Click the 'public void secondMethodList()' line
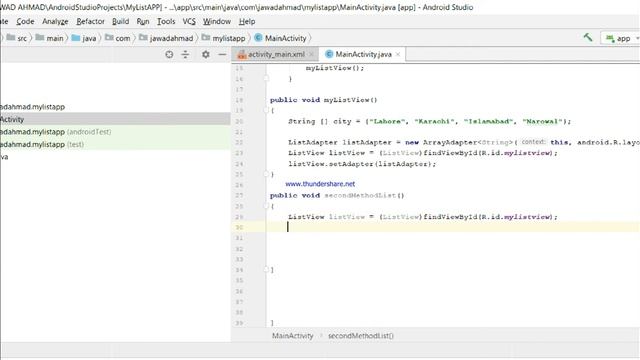 337,196
